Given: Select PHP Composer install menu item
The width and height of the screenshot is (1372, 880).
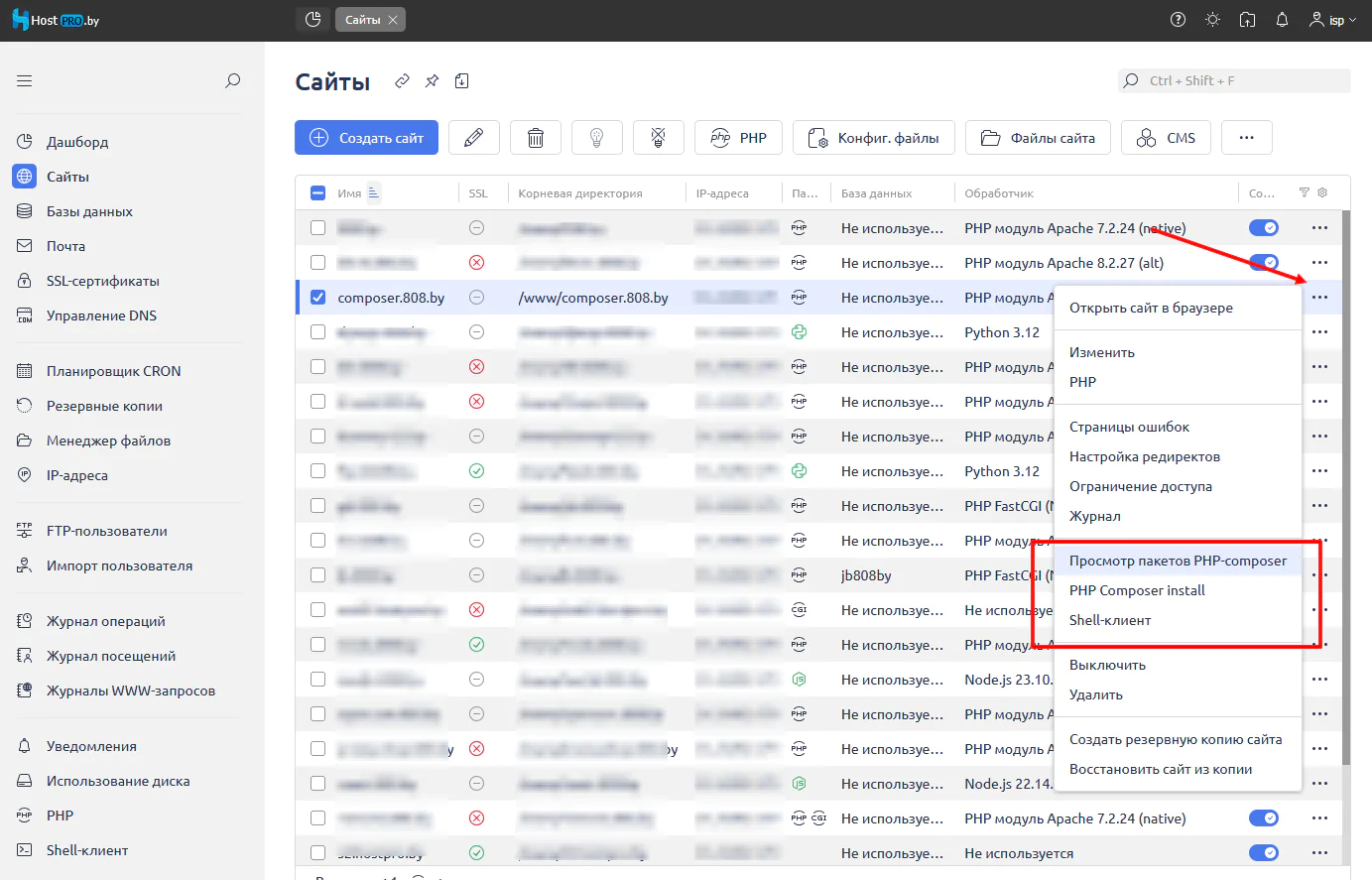Looking at the screenshot, I should pyautogui.click(x=1178, y=590).
